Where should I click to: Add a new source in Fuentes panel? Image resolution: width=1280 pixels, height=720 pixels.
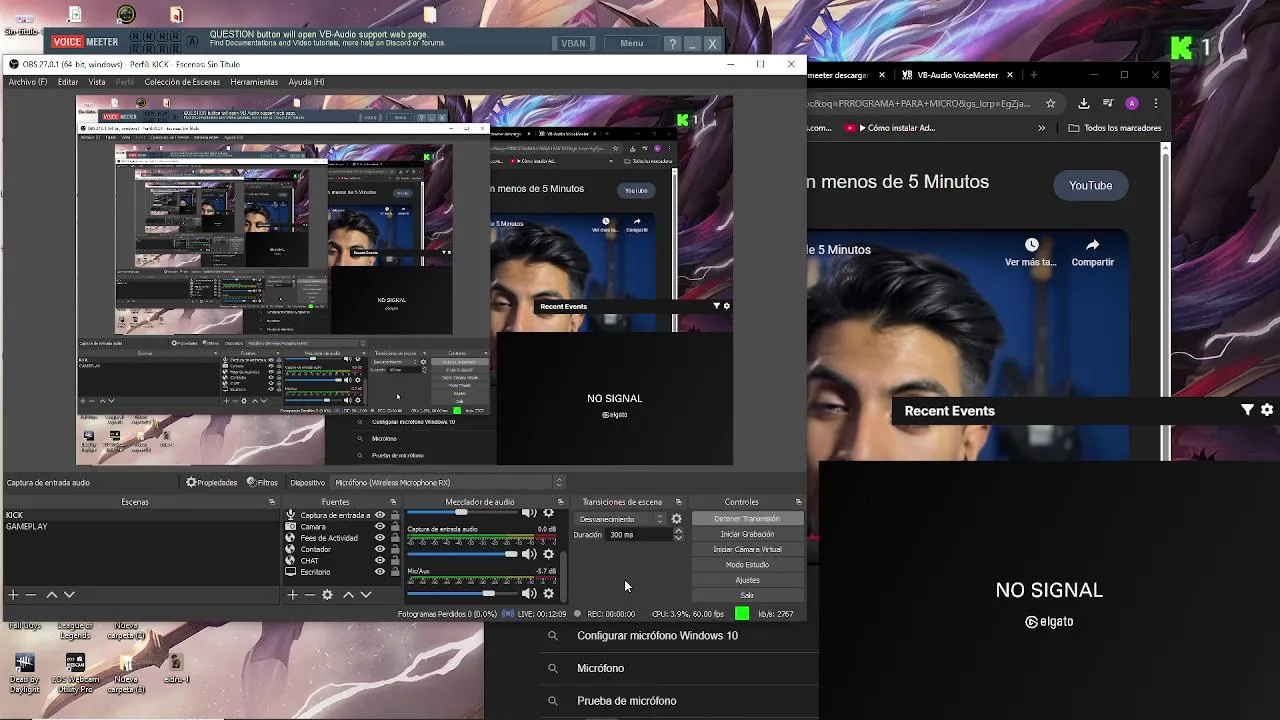click(x=292, y=595)
